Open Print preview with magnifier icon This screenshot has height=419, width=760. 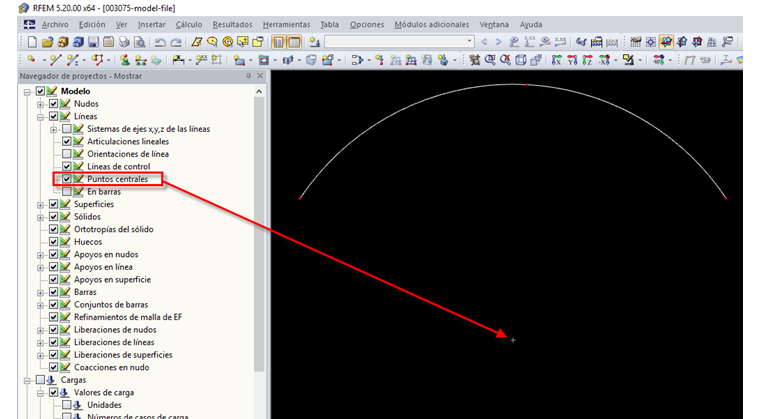click(140, 42)
